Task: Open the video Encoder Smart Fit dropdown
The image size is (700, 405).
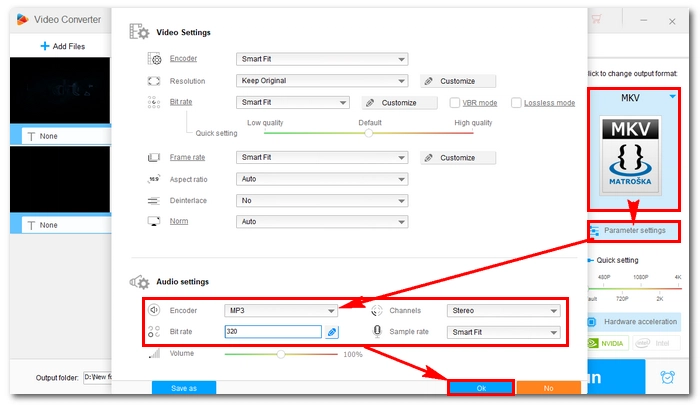Action: tap(322, 59)
